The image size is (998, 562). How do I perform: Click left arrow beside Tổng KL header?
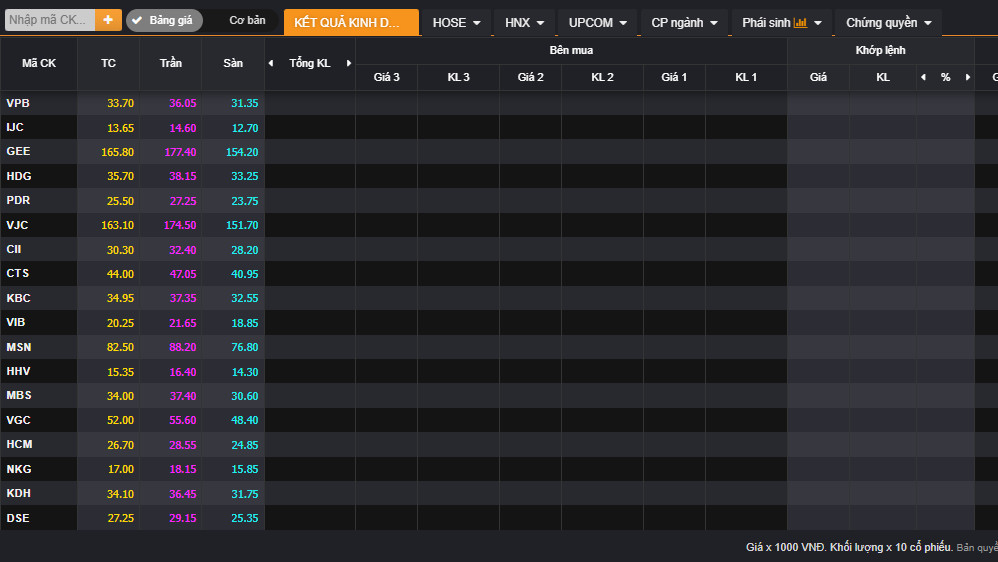click(270, 63)
